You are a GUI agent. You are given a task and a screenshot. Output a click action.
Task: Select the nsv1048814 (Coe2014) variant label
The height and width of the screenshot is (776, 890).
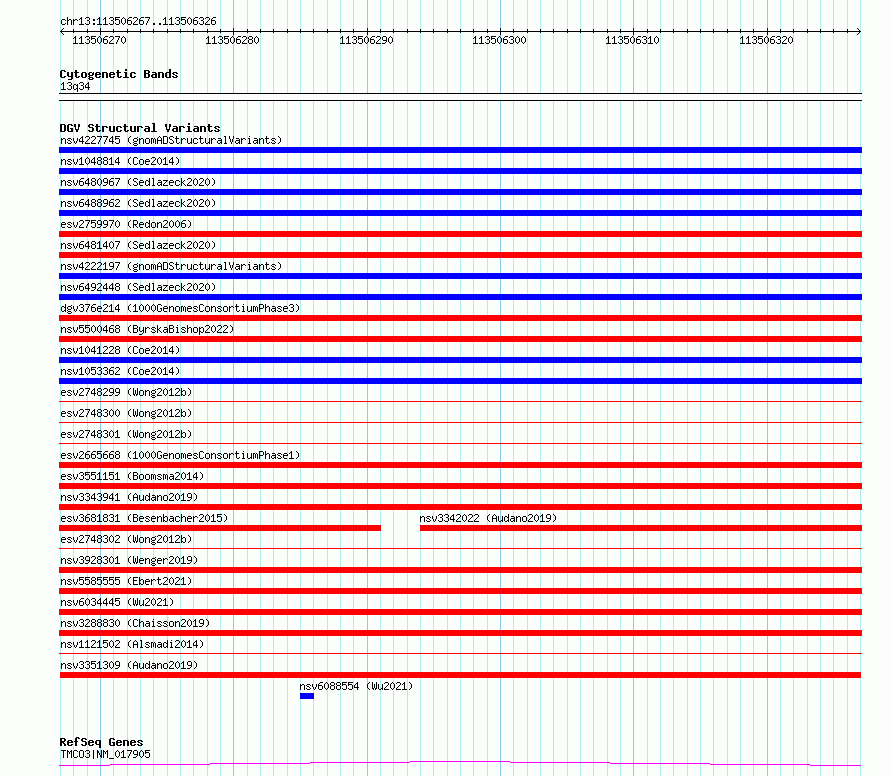pos(120,161)
